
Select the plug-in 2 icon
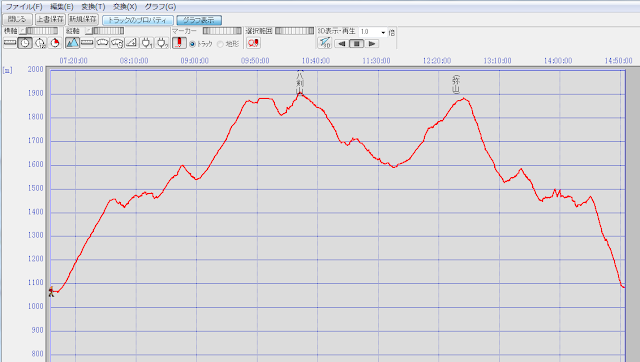[162, 42]
